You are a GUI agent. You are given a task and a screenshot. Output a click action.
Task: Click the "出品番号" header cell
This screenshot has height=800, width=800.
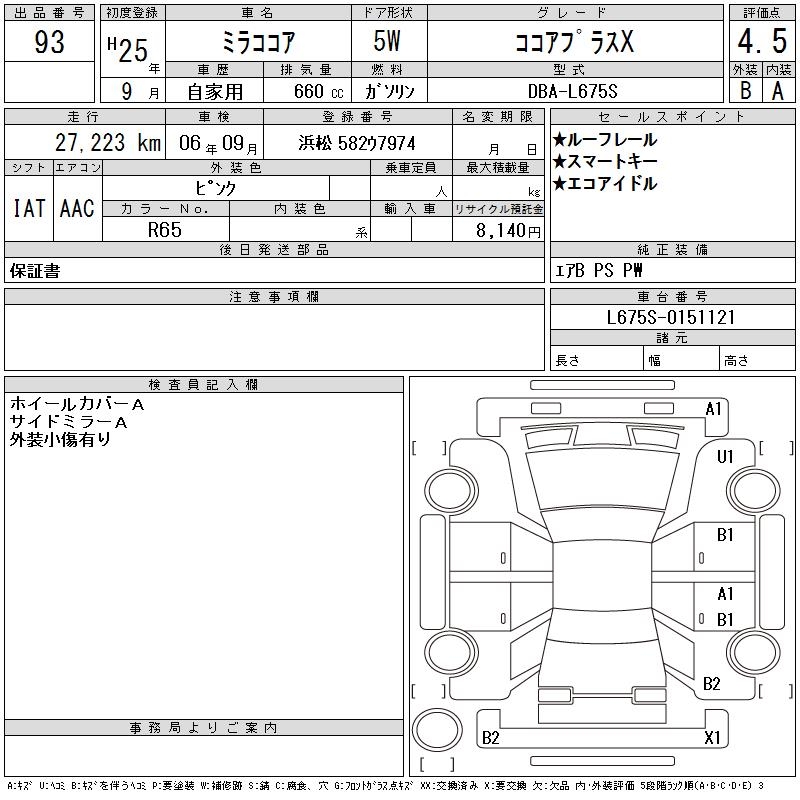point(49,13)
